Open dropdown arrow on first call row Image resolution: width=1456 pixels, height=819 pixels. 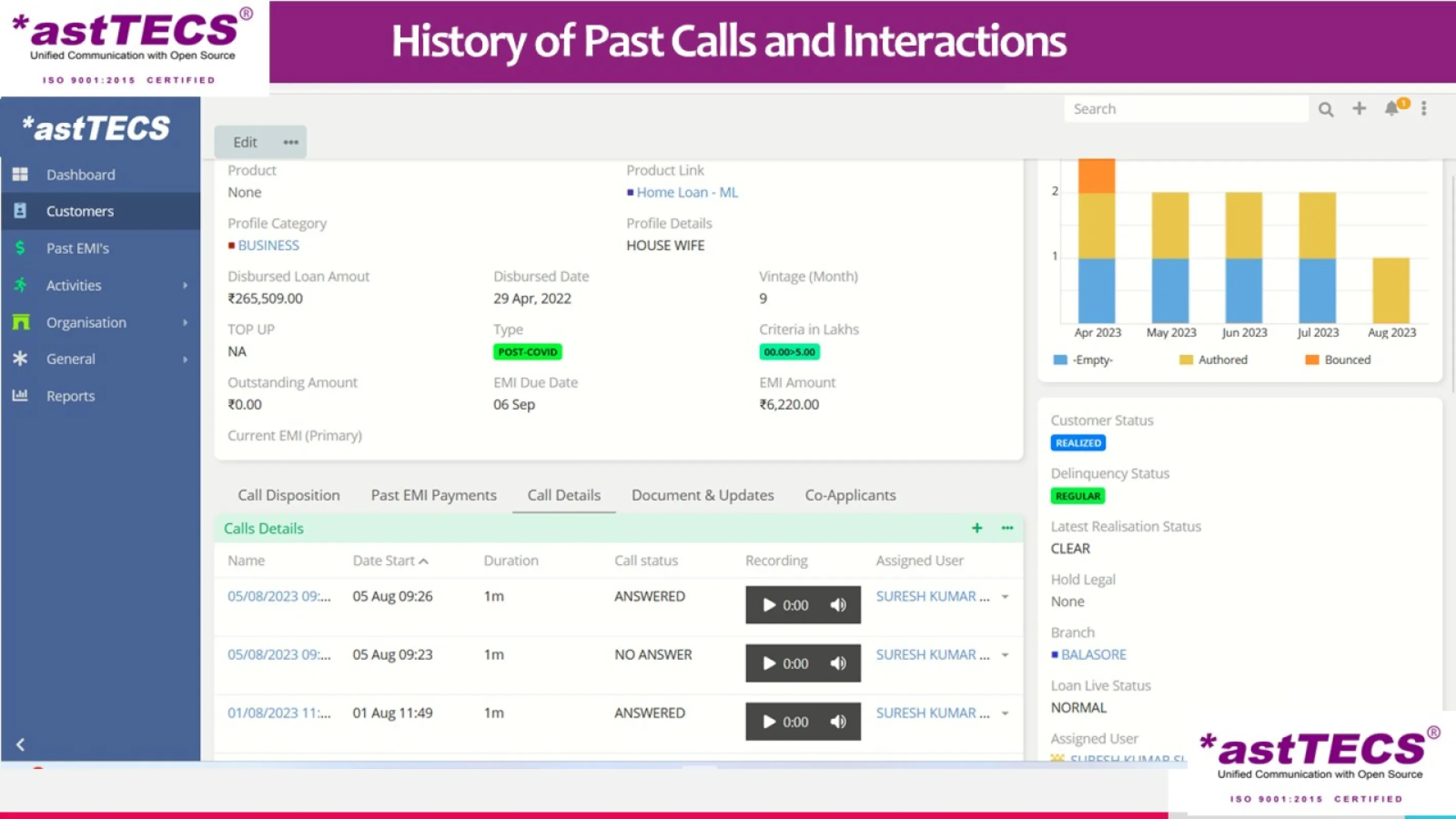(x=1005, y=597)
